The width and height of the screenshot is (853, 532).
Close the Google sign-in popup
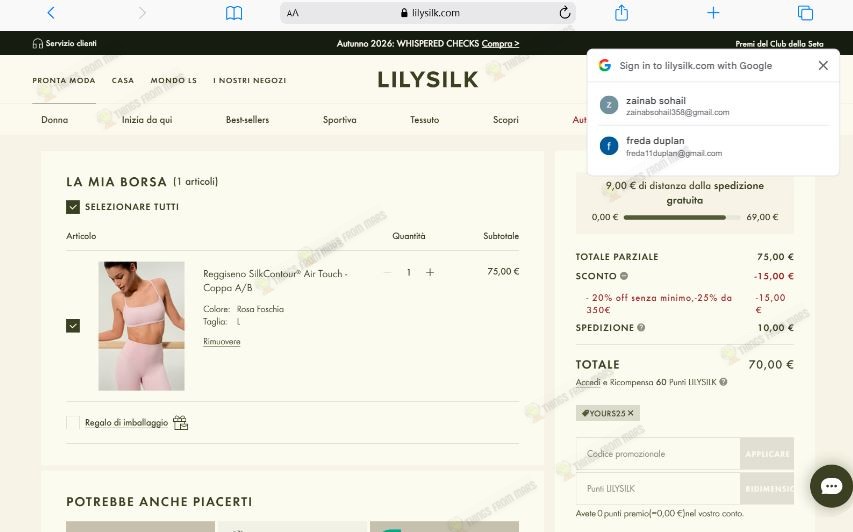[x=823, y=65]
